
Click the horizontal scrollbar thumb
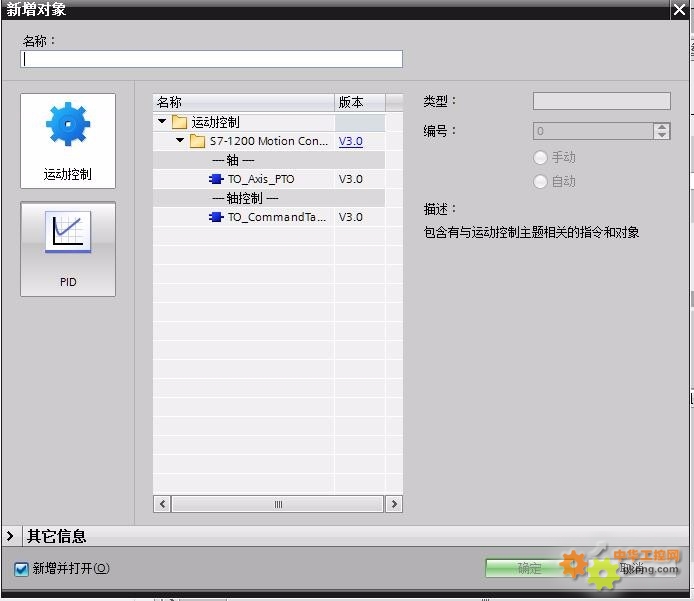[x=278, y=504]
